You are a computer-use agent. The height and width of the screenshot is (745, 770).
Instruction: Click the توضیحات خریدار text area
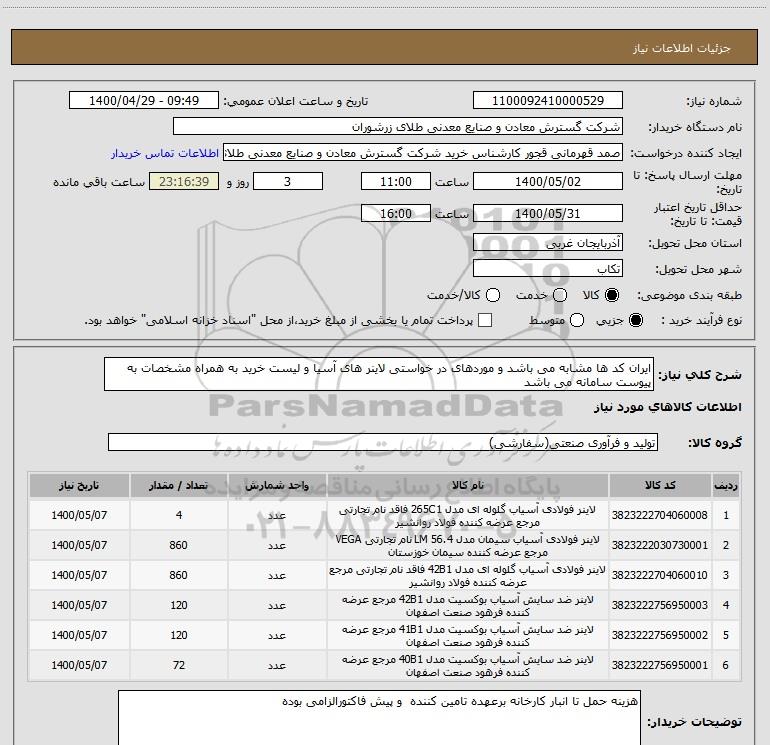[379, 717]
